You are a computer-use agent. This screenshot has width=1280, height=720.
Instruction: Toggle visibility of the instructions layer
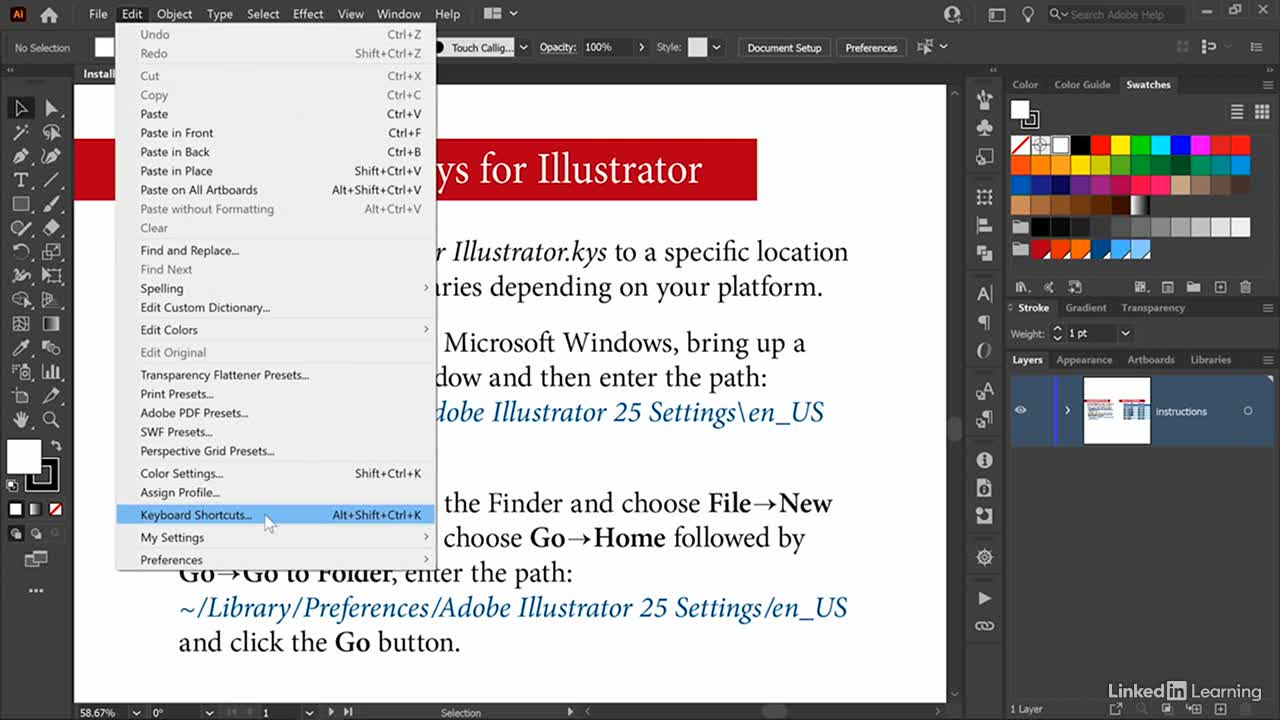pyautogui.click(x=1021, y=411)
